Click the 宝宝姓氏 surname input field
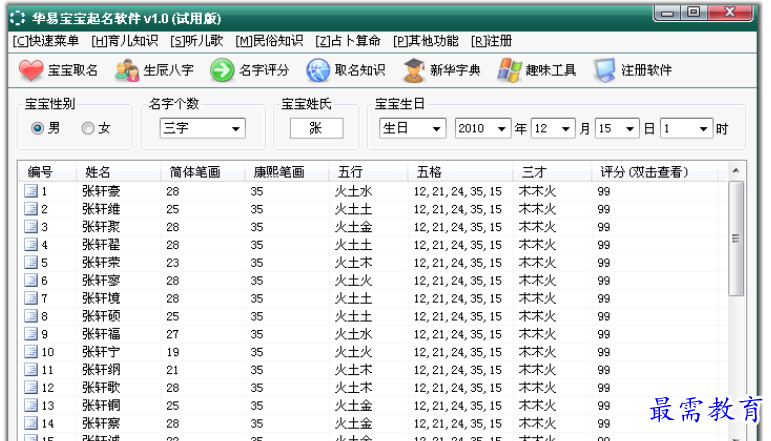771x441 pixels. pyautogui.click(x=316, y=129)
